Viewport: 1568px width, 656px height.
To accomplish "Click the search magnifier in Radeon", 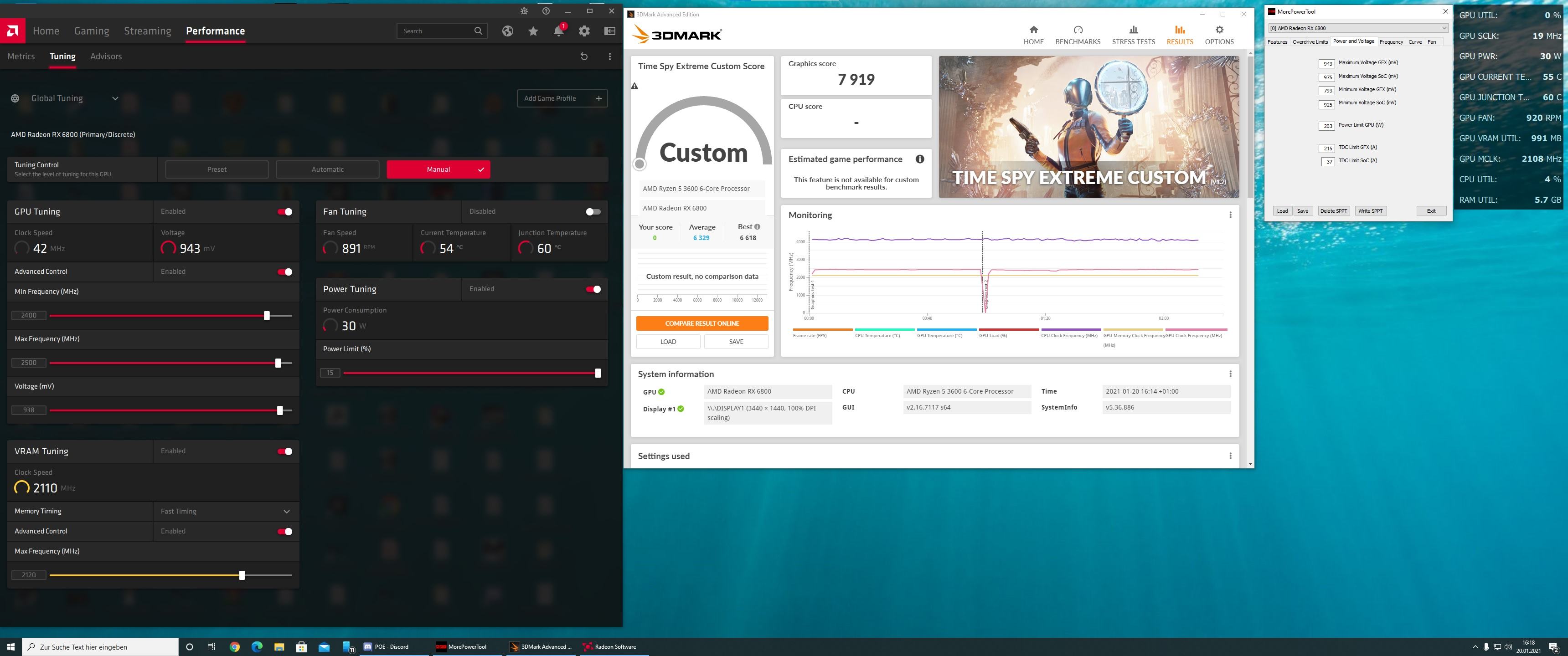I will click(x=479, y=31).
